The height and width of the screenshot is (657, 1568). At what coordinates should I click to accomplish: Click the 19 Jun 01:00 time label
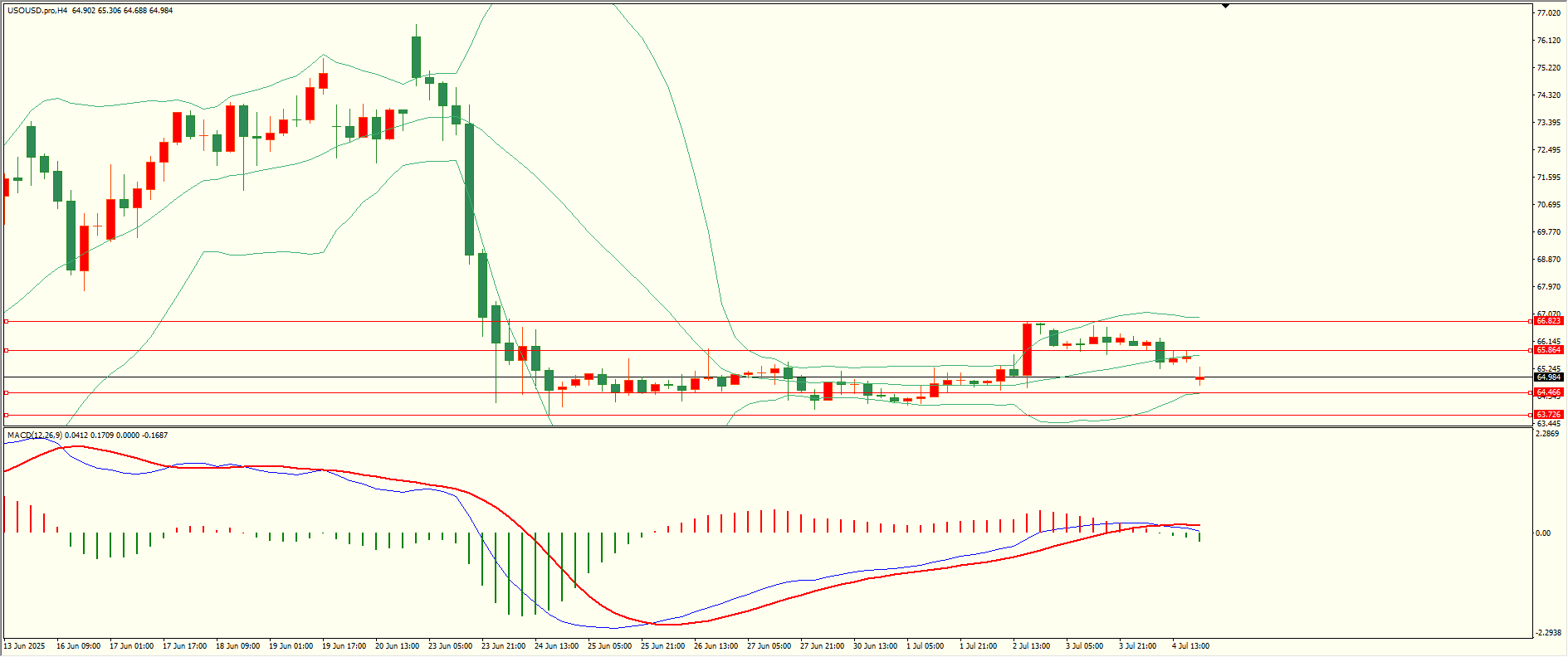[x=291, y=646]
